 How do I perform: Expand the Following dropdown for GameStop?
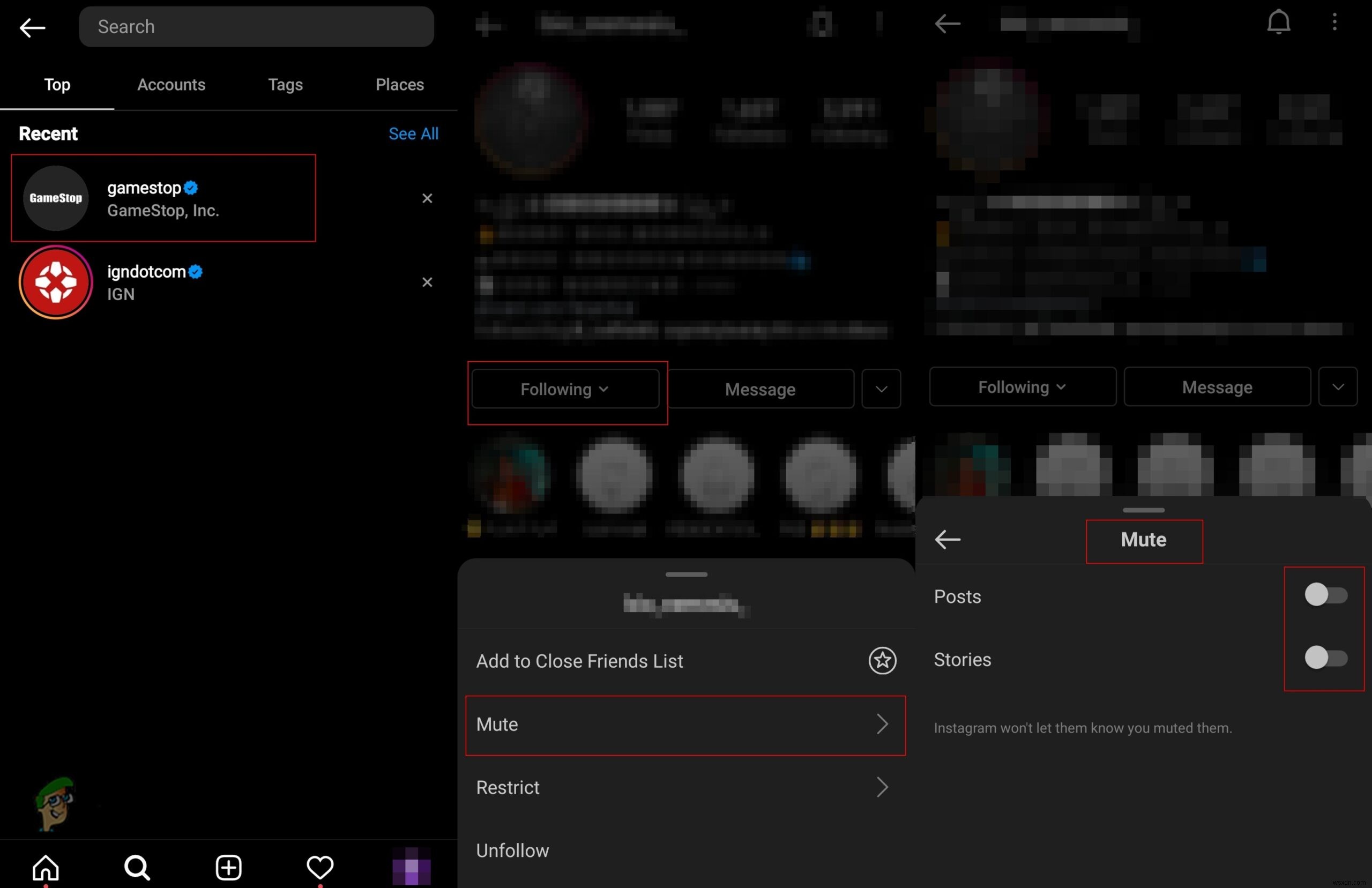coord(563,389)
